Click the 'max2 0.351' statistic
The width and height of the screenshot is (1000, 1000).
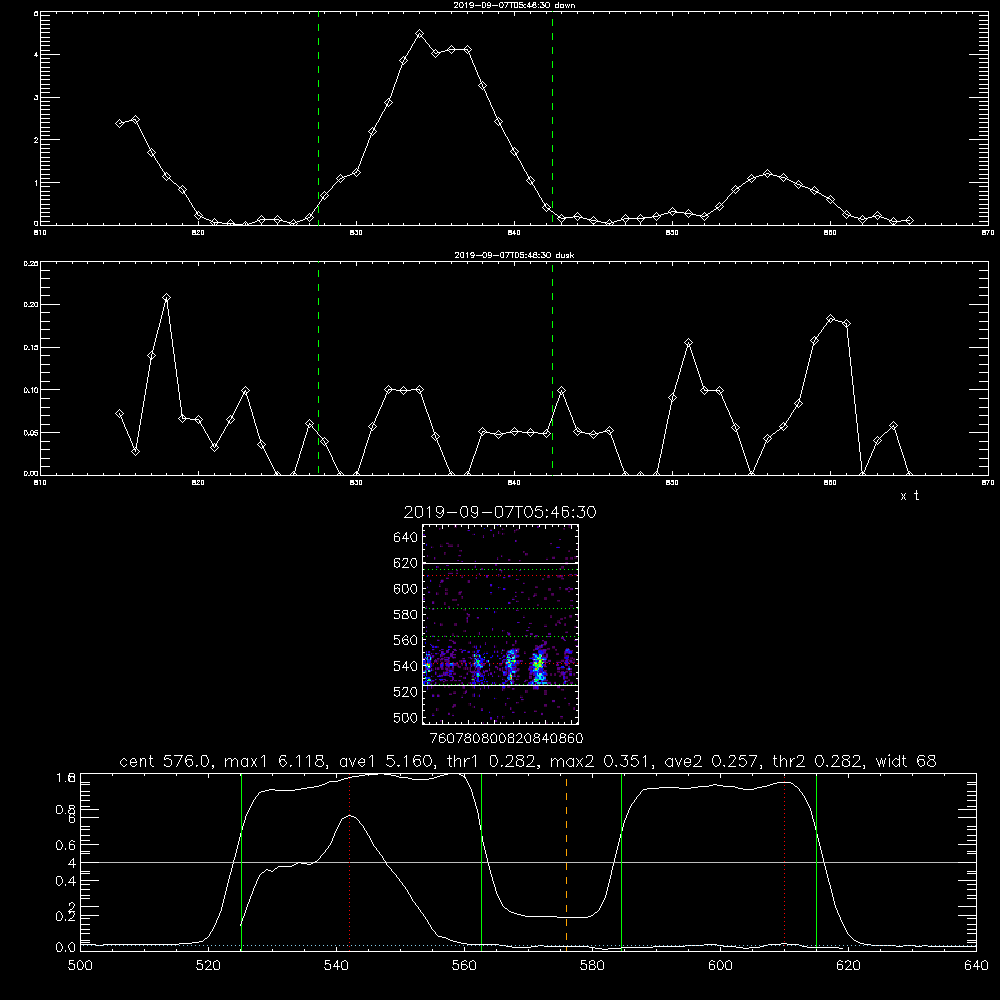point(601,761)
